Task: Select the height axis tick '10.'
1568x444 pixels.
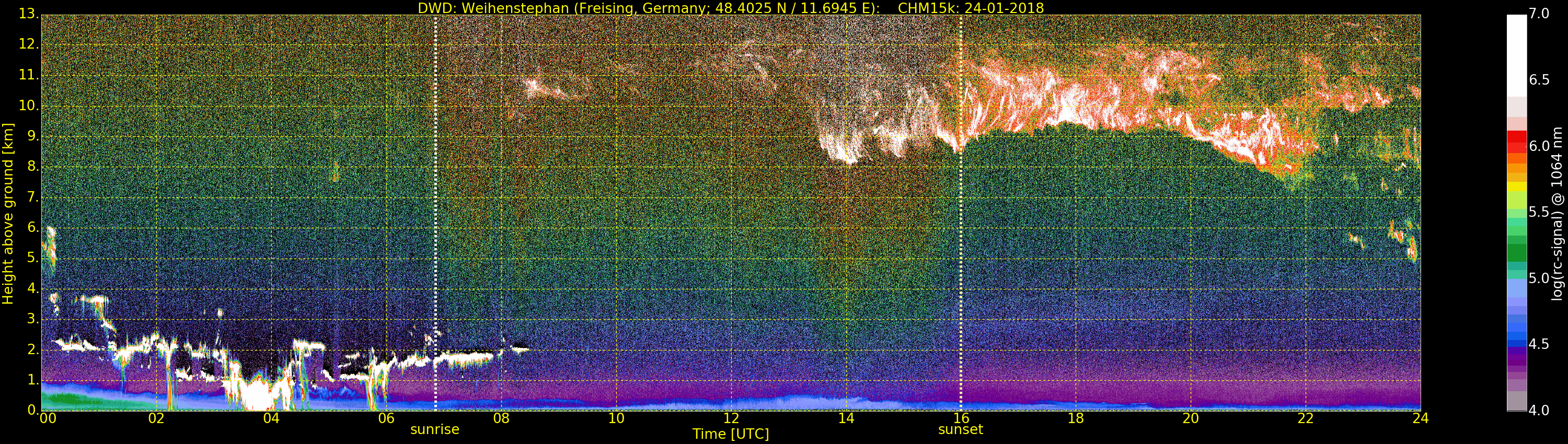Action: 29,105
